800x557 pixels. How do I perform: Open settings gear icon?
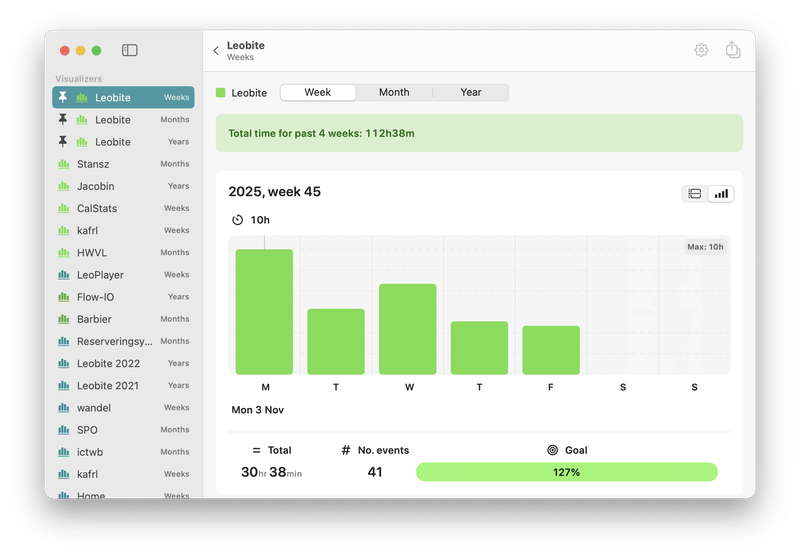coord(701,50)
